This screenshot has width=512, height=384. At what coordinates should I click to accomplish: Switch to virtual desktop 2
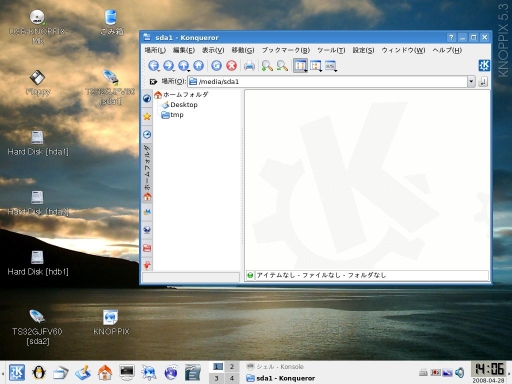pos(232,367)
